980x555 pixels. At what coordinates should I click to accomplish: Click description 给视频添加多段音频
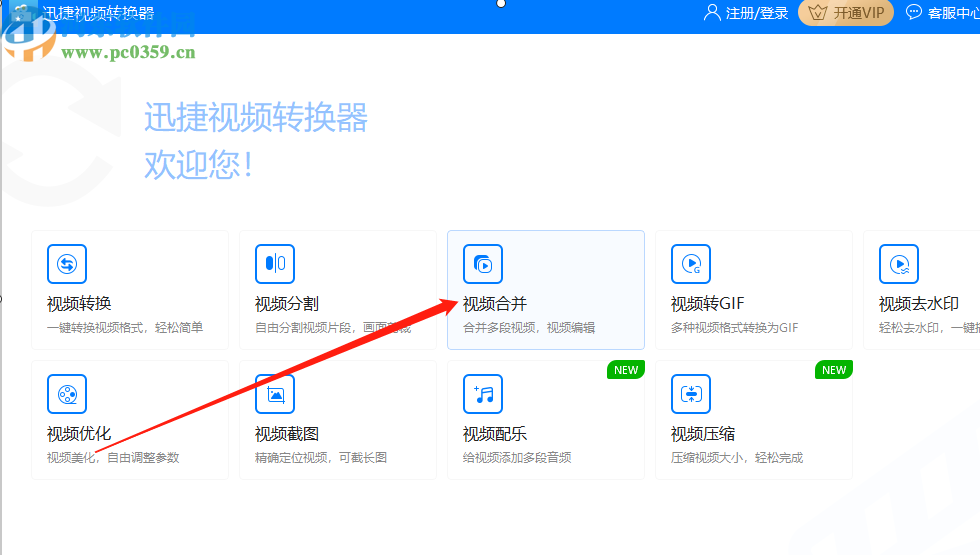[517, 458]
